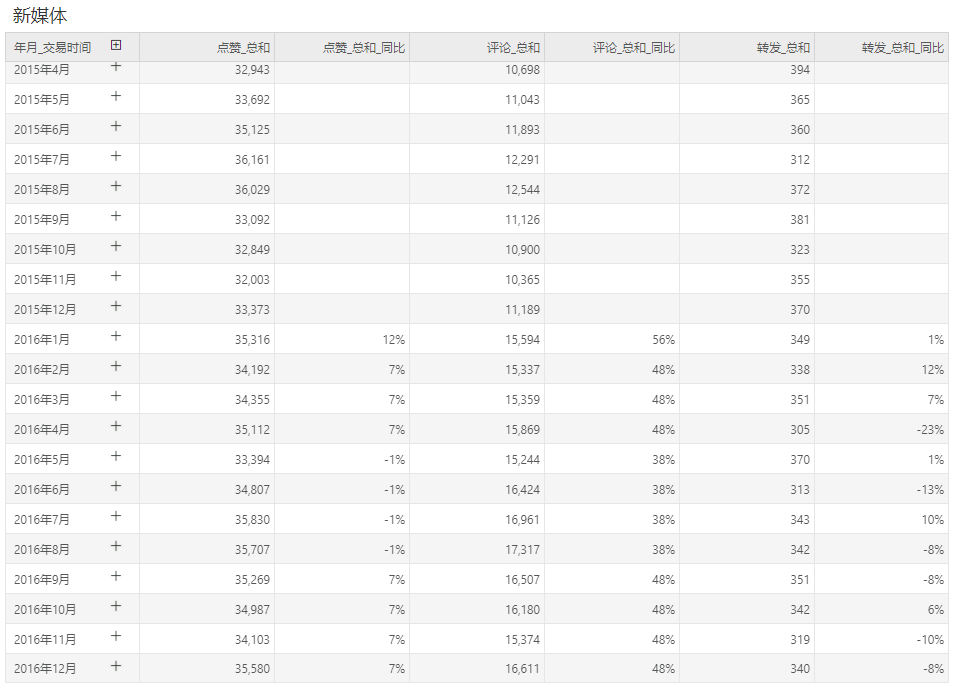958x691 pixels.
Task: Expand the 2016年7月 row
Action: click(115, 516)
